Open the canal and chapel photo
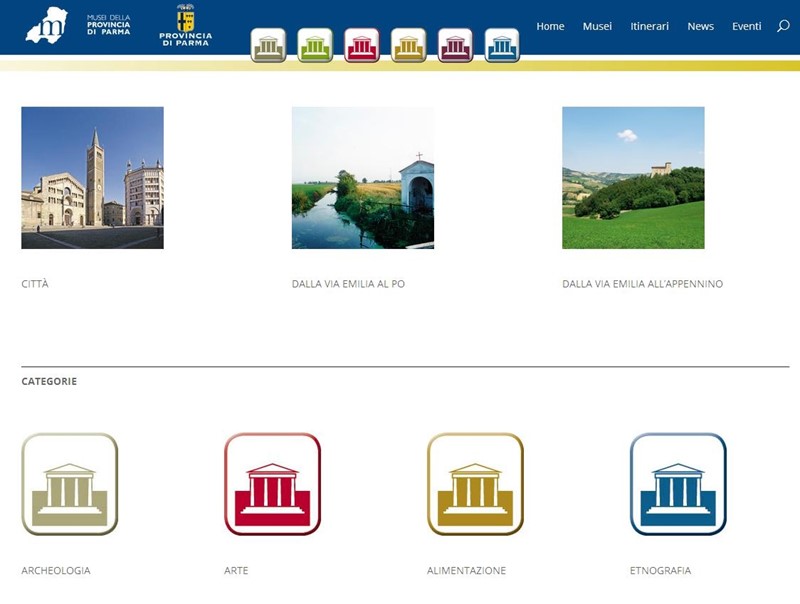 click(363, 178)
